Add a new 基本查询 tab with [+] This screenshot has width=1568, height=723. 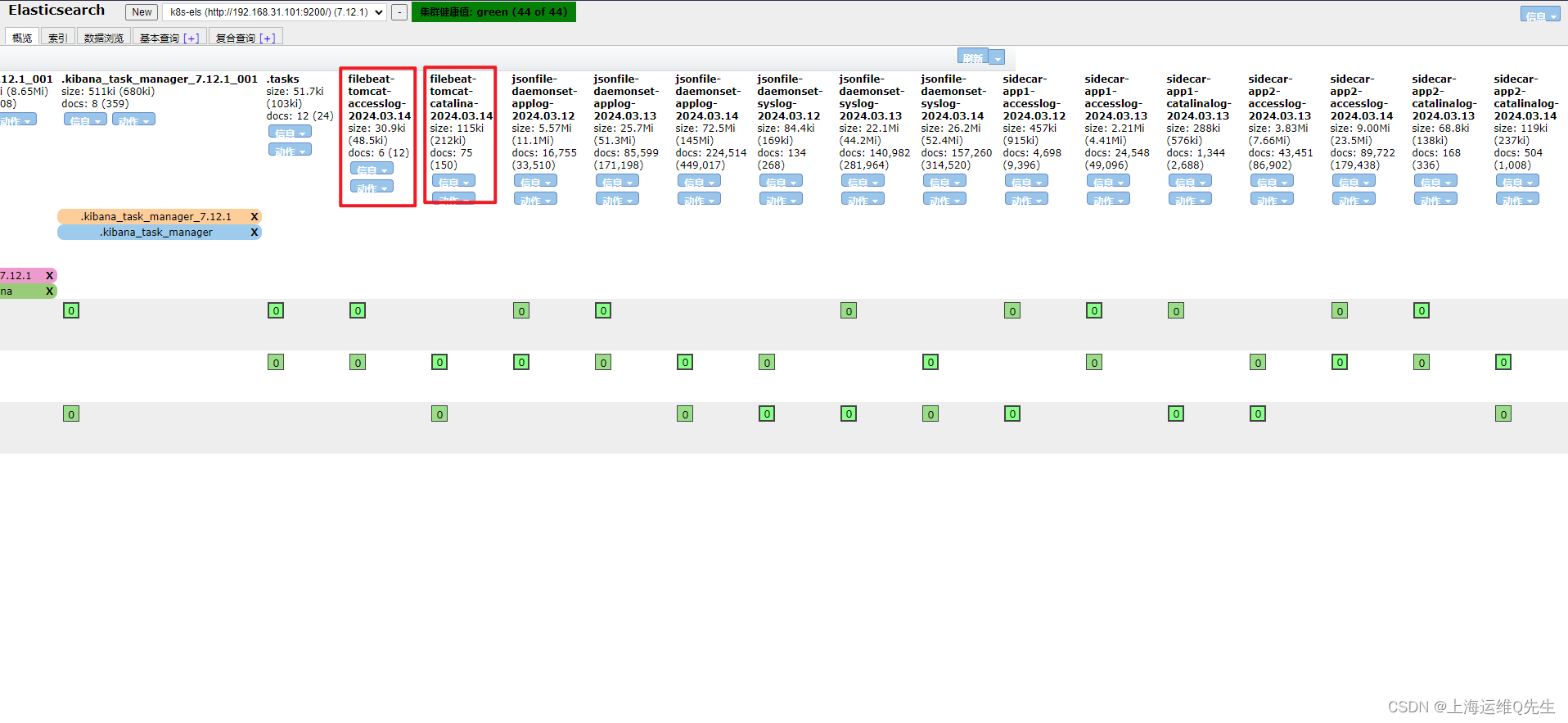tap(191, 38)
